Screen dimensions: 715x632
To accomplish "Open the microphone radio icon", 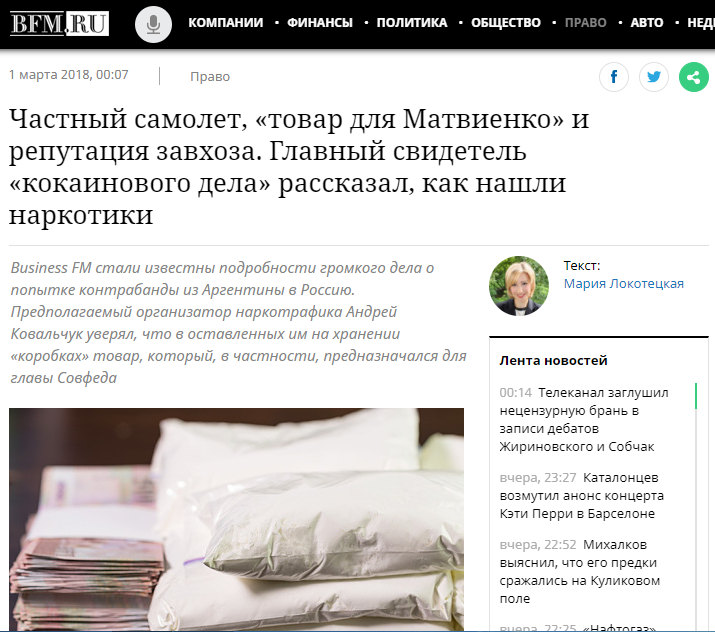I will point(153,24).
